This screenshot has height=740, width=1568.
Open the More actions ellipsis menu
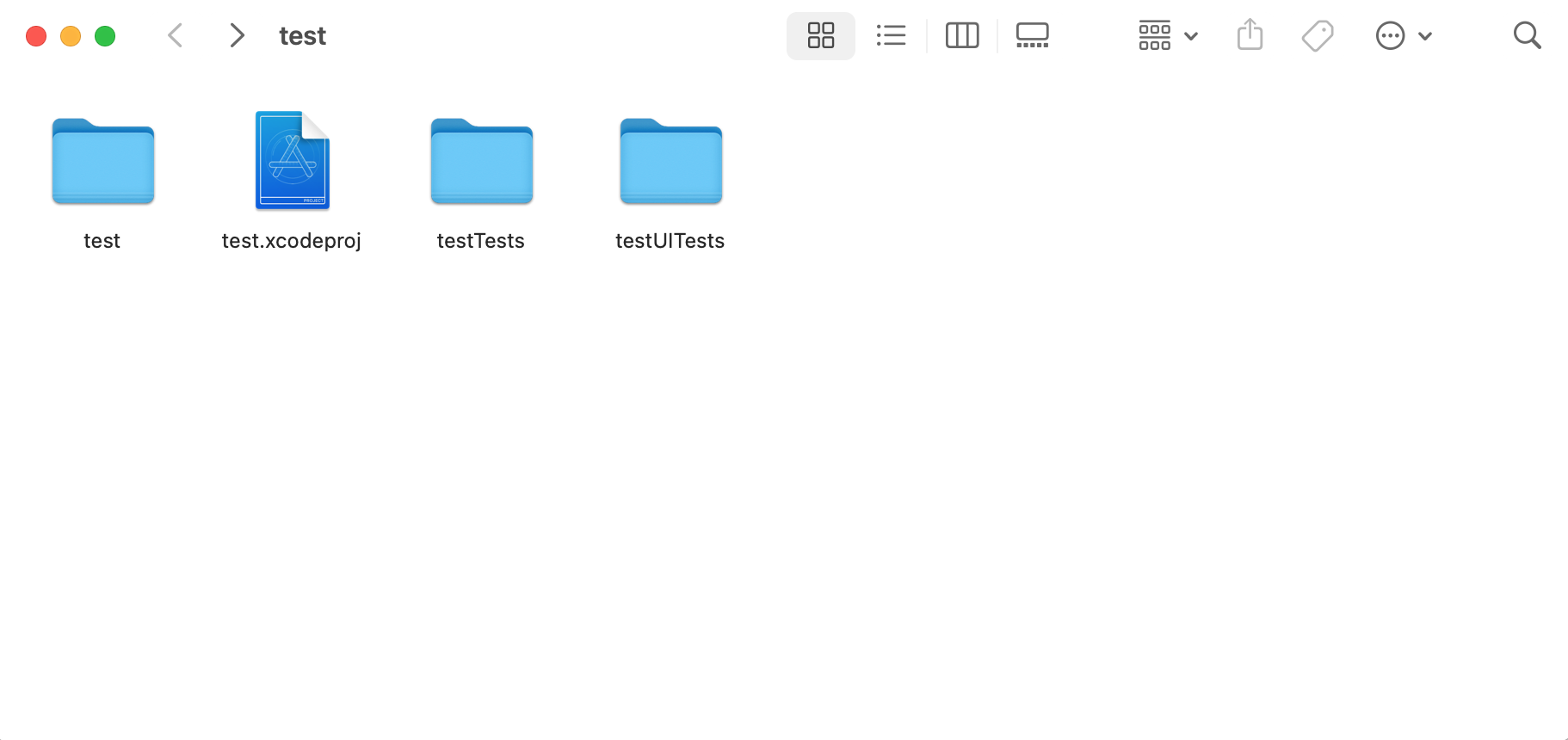(1403, 36)
